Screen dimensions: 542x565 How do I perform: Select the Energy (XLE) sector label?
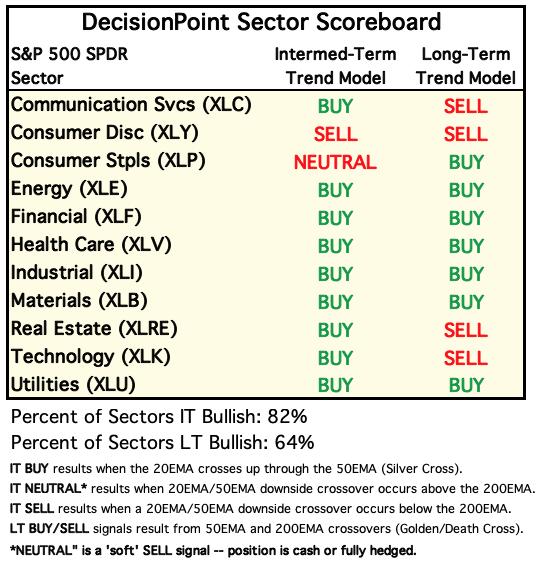[69, 189]
